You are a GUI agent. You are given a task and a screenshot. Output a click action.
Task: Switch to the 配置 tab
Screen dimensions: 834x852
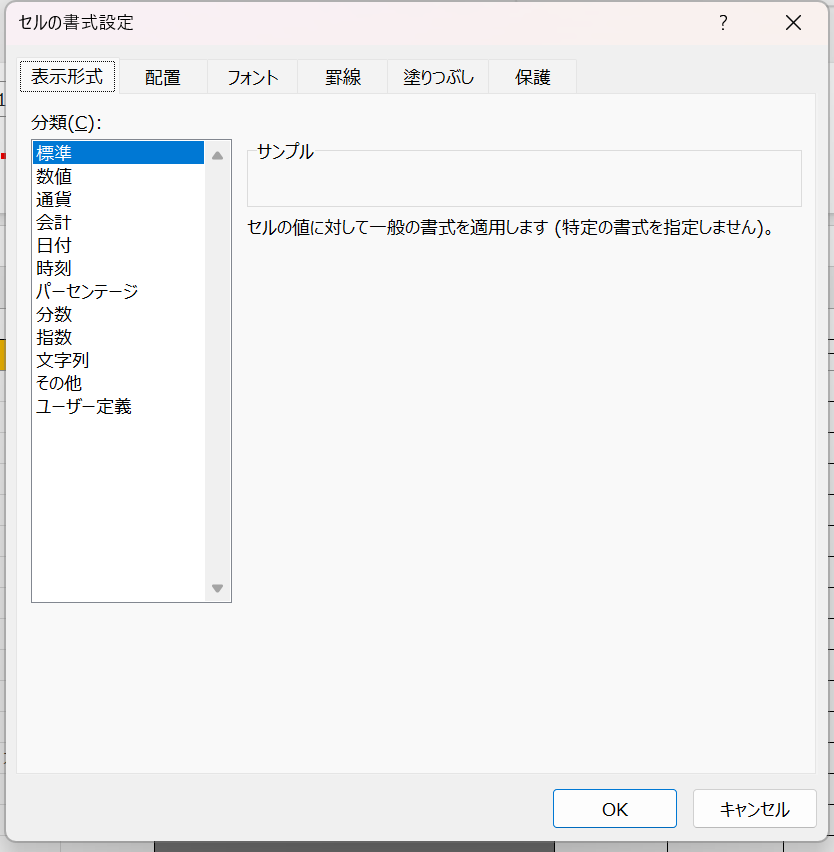click(x=162, y=77)
